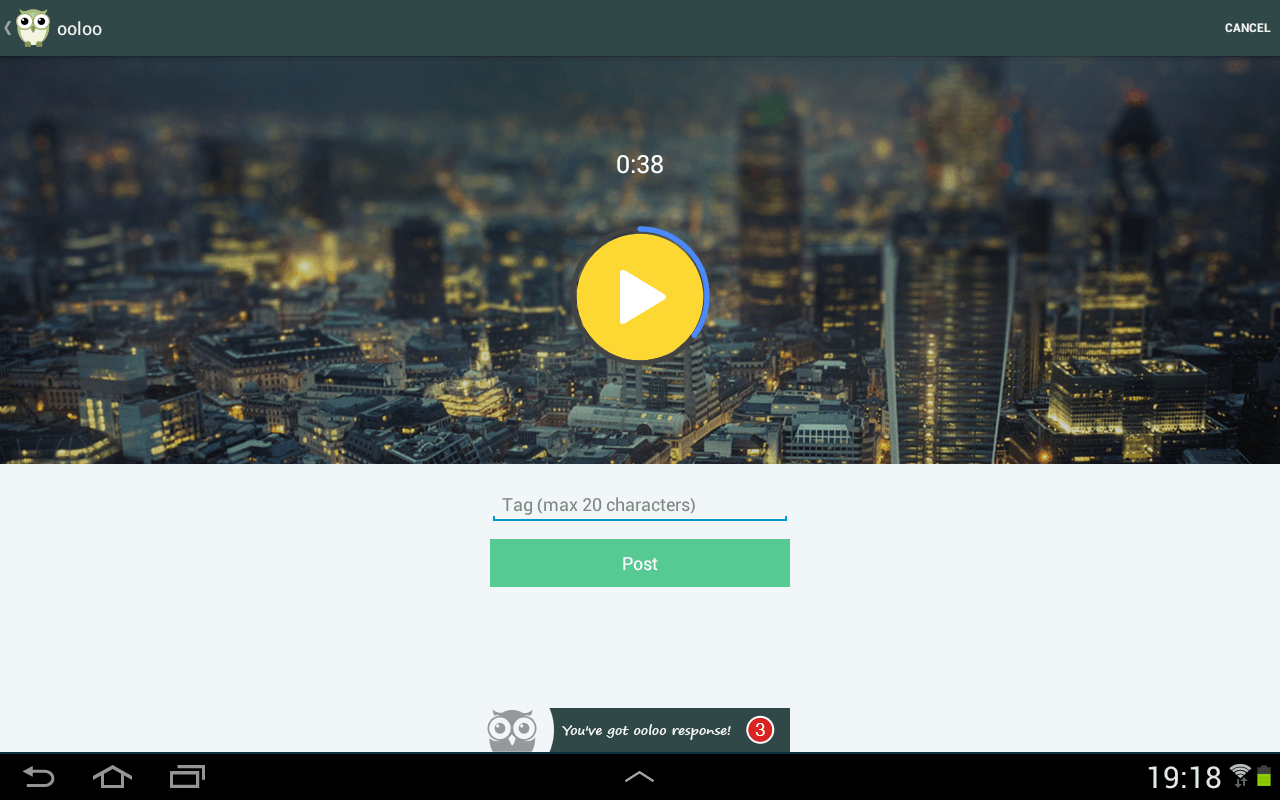Viewport: 1280px width, 800px height.
Task: Open the 19:18 clock in status area
Action: (1184, 777)
